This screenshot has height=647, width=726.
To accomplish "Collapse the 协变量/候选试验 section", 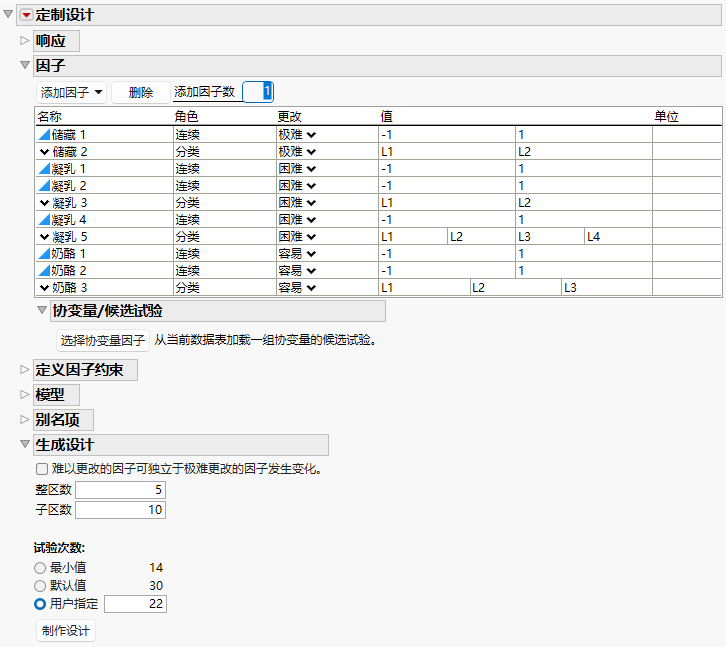I will [42, 310].
